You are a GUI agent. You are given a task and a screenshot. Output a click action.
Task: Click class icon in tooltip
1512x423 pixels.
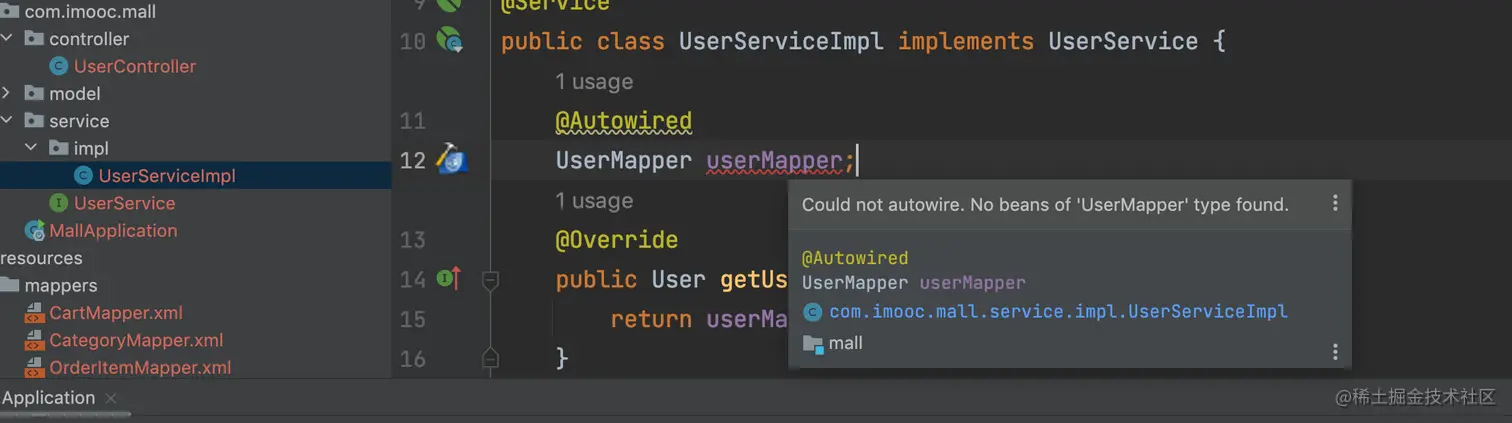[812, 311]
